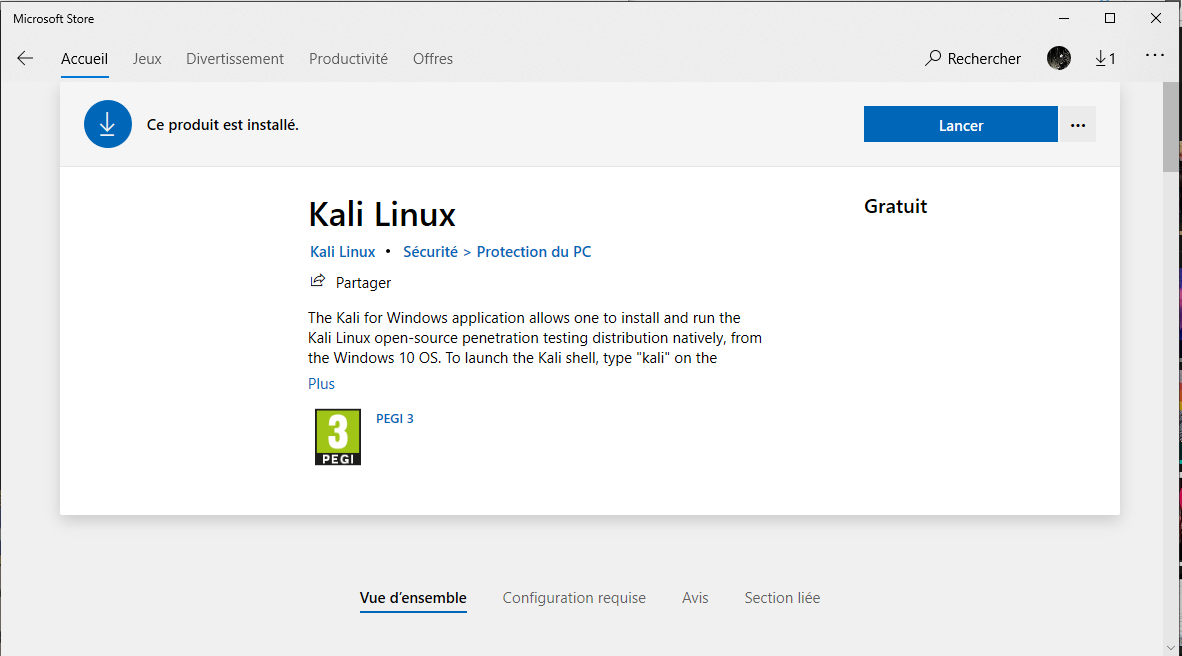Click the vertical scrollbar thumb

pos(1171,127)
